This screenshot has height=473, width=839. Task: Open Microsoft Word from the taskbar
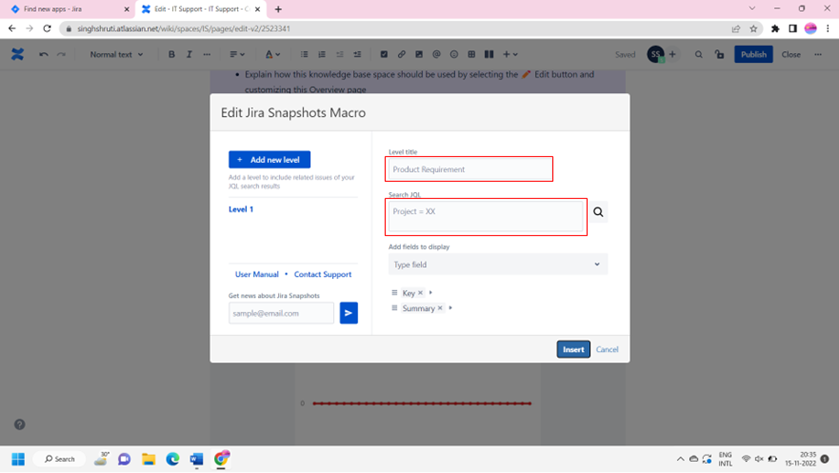coord(196,459)
